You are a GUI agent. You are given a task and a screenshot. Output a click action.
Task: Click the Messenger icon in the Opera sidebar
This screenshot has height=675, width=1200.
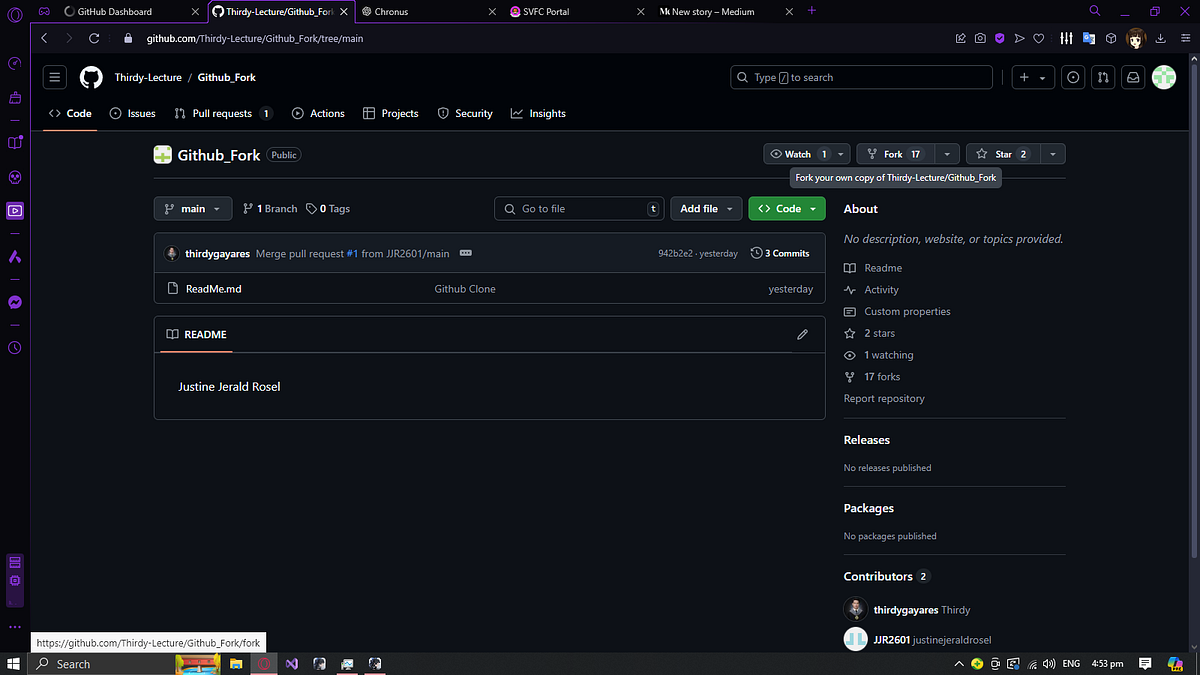point(14,302)
